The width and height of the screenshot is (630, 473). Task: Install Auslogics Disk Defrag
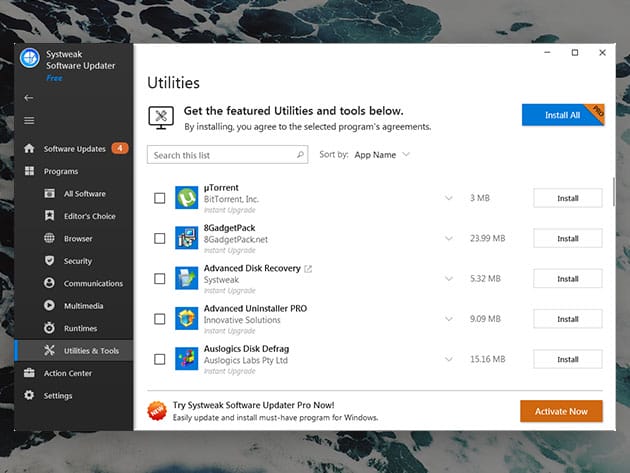point(568,359)
